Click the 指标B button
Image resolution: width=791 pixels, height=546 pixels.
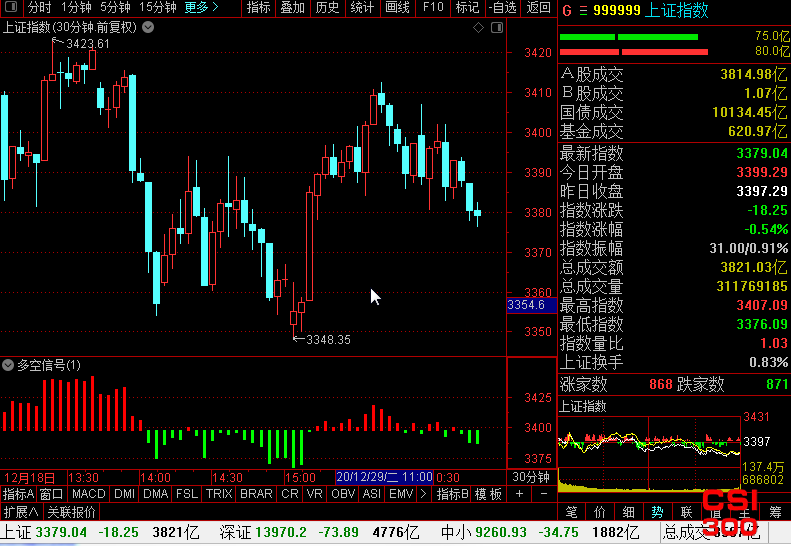453,494
